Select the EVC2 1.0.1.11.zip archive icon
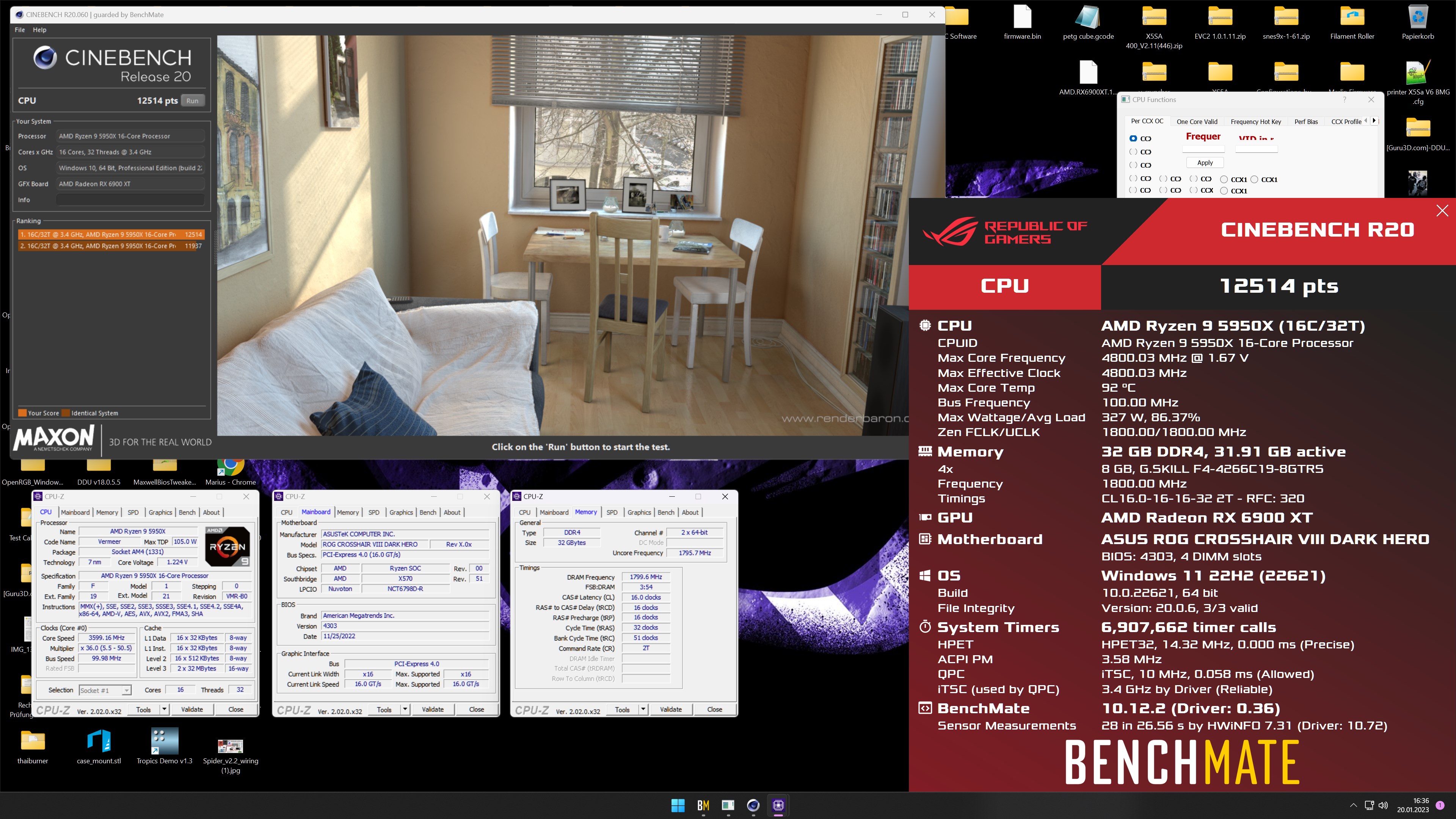 point(1220,23)
